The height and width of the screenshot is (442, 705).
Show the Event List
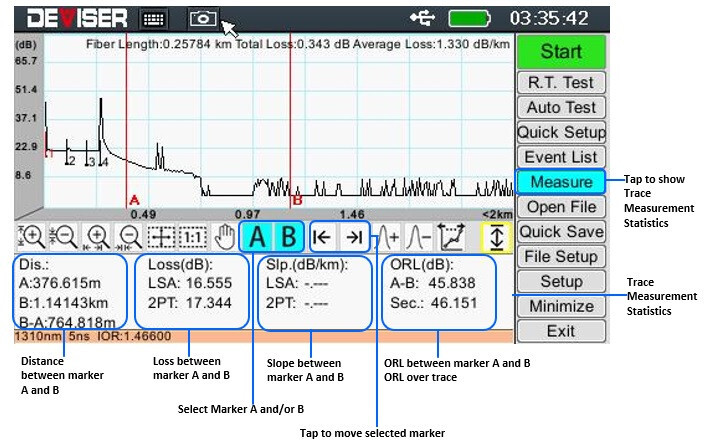coord(561,157)
